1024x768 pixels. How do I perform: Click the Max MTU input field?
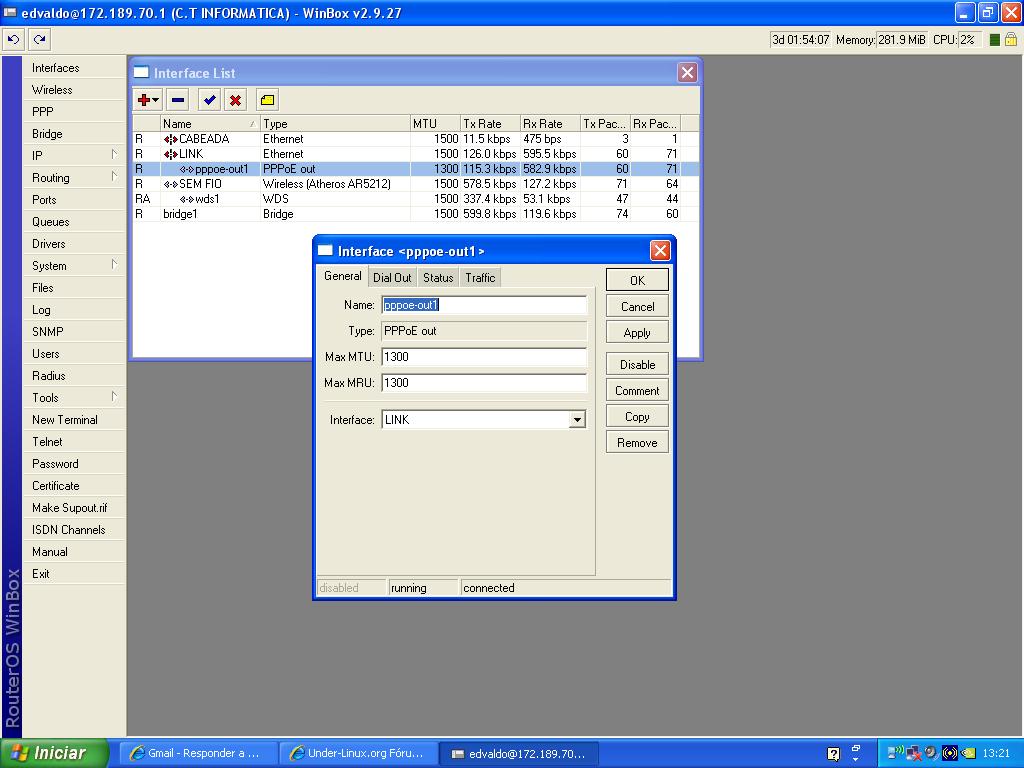coord(484,357)
